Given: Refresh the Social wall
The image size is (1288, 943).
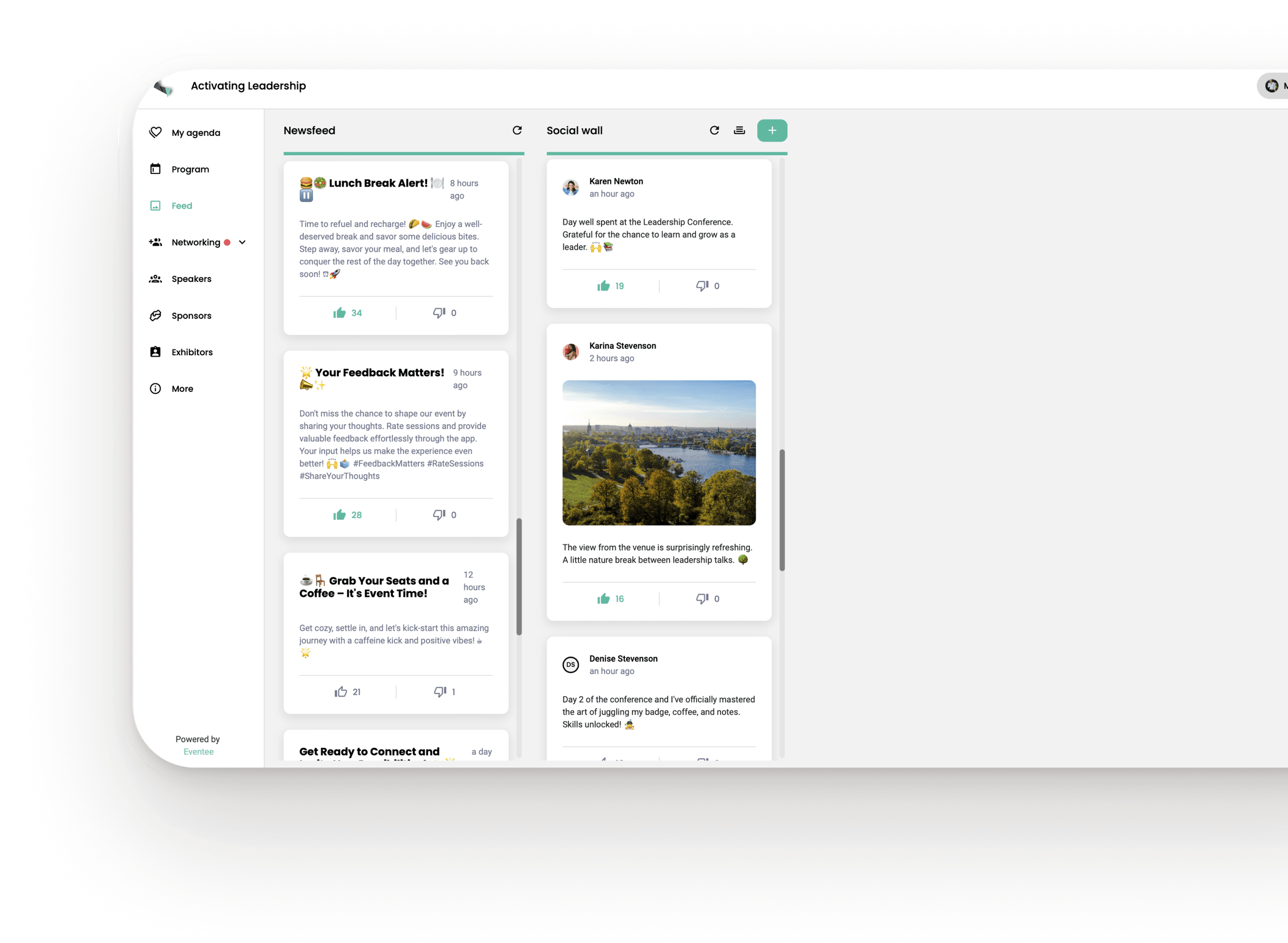Looking at the screenshot, I should [714, 130].
